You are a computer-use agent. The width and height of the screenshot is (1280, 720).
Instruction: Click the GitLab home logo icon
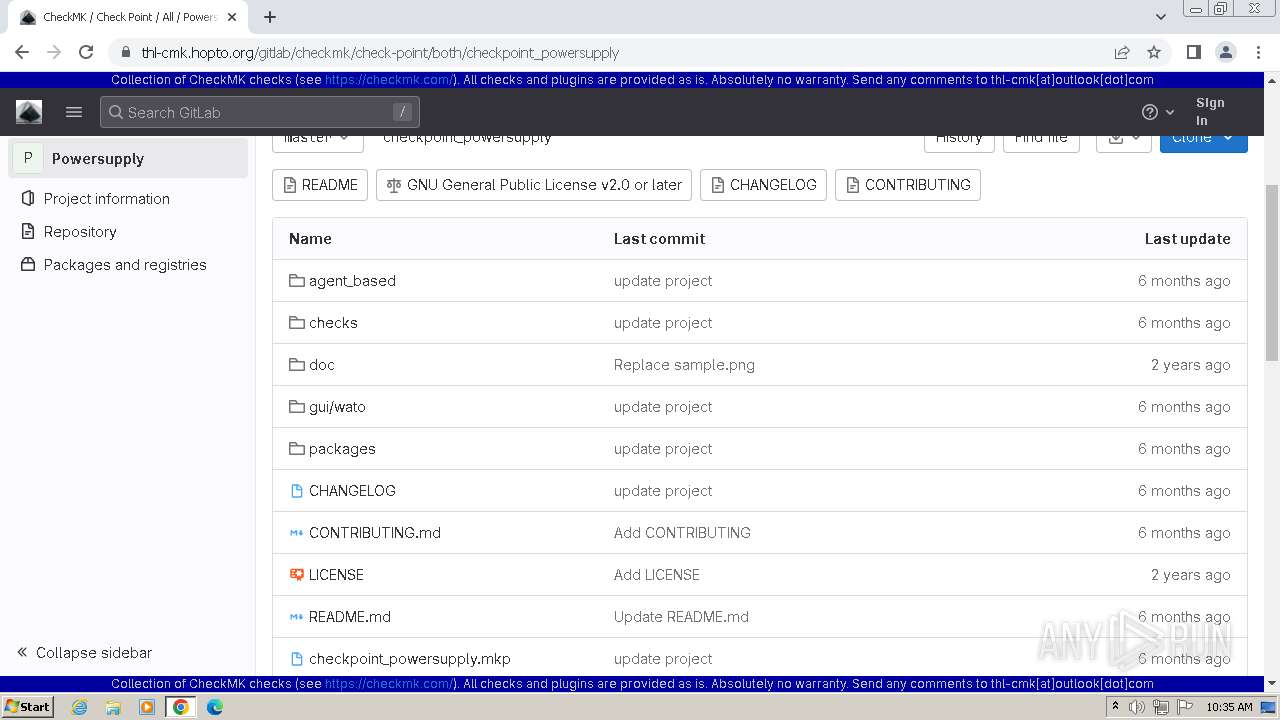(29, 112)
